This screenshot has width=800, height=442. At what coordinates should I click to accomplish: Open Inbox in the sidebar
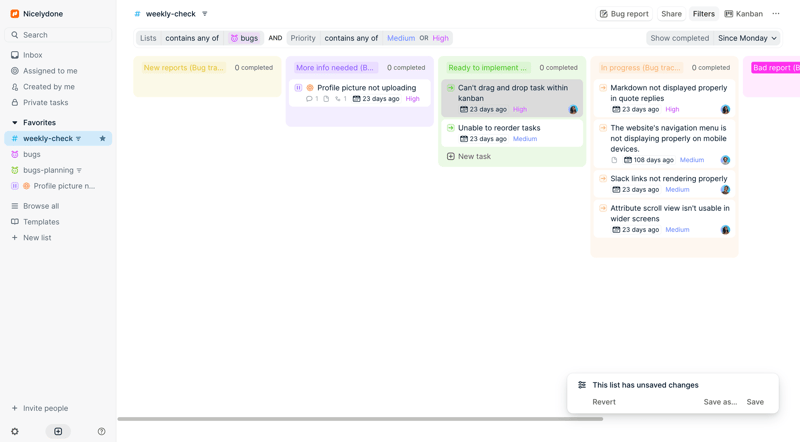pos(58,55)
